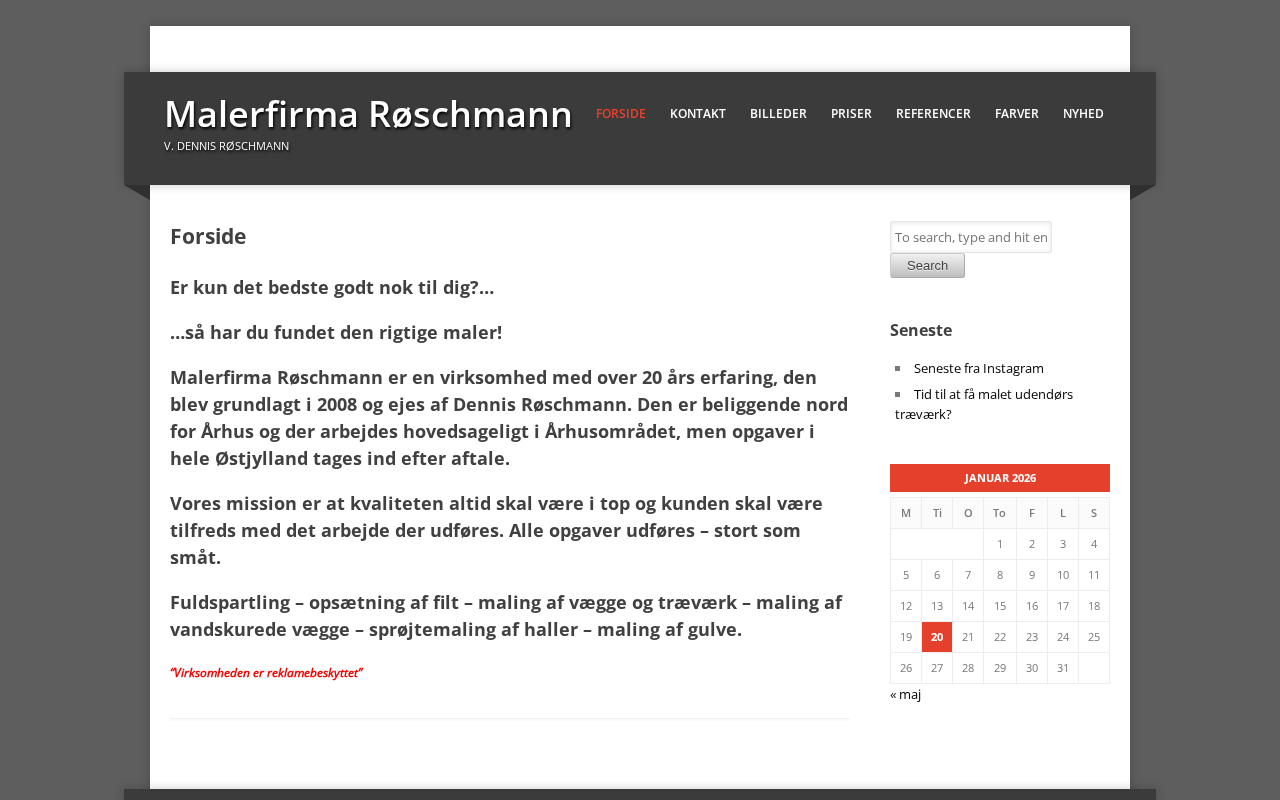The height and width of the screenshot is (800, 1280).
Task: Go to the Kontakt page
Action: pyautogui.click(x=698, y=114)
